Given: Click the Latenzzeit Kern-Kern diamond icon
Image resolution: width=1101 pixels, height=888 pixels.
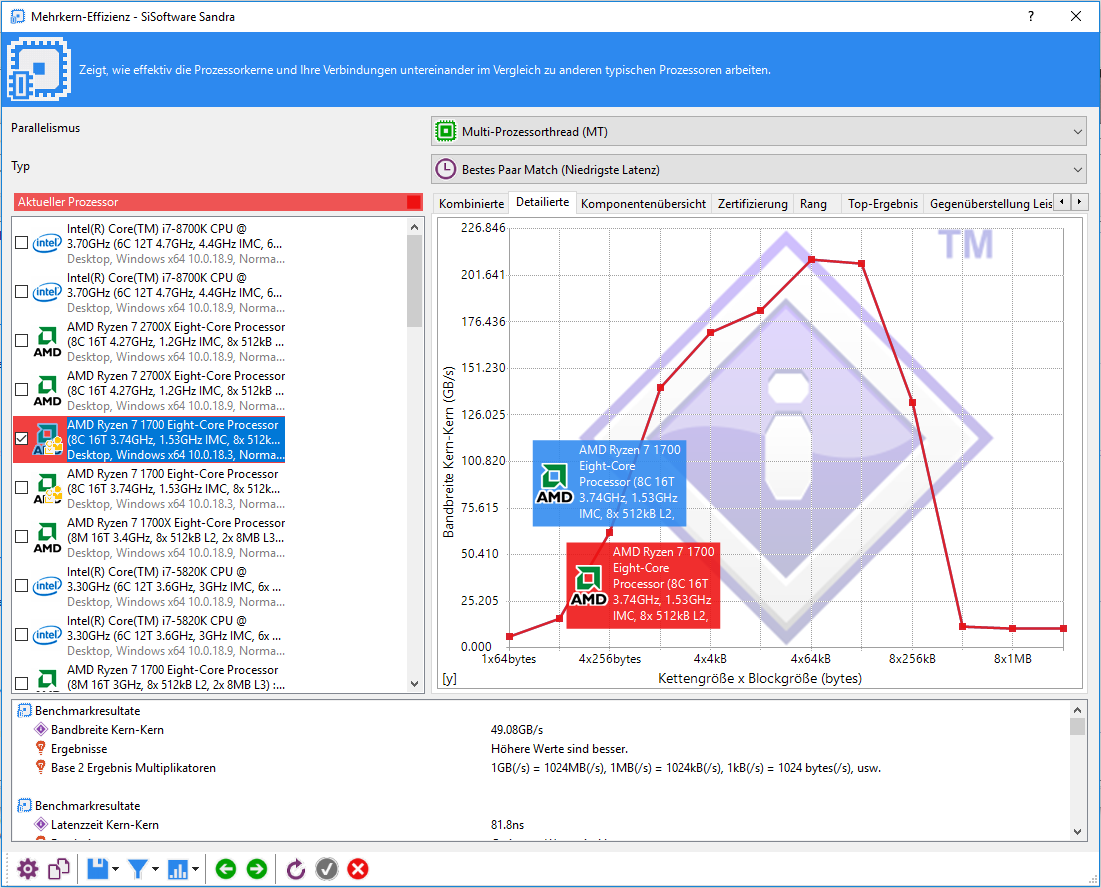Looking at the screenshot, I should point(41,824).
